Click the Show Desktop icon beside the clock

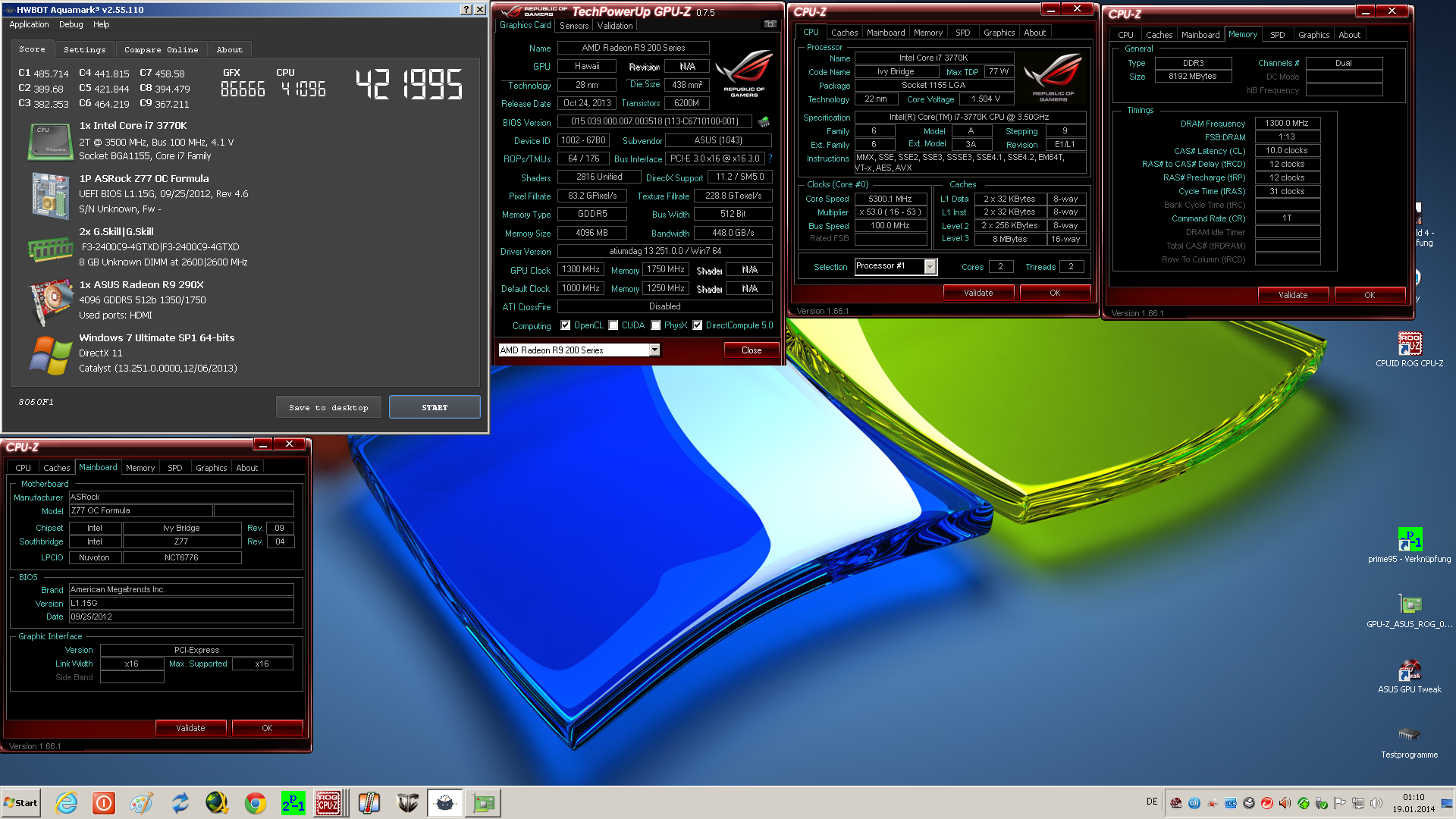(x=1448, y=803)
